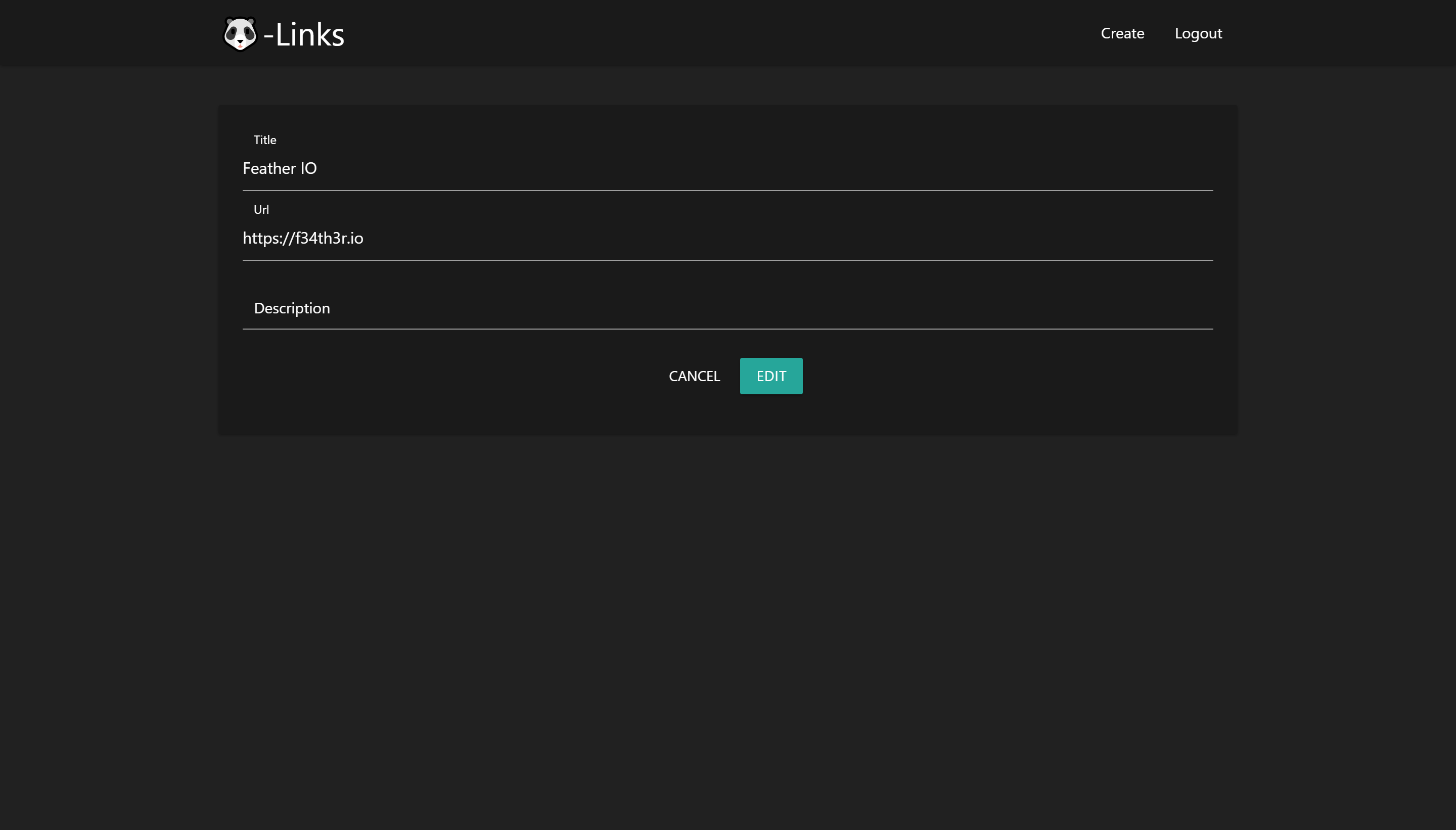
Task: Click the -Links brand text
Action: 304,35
